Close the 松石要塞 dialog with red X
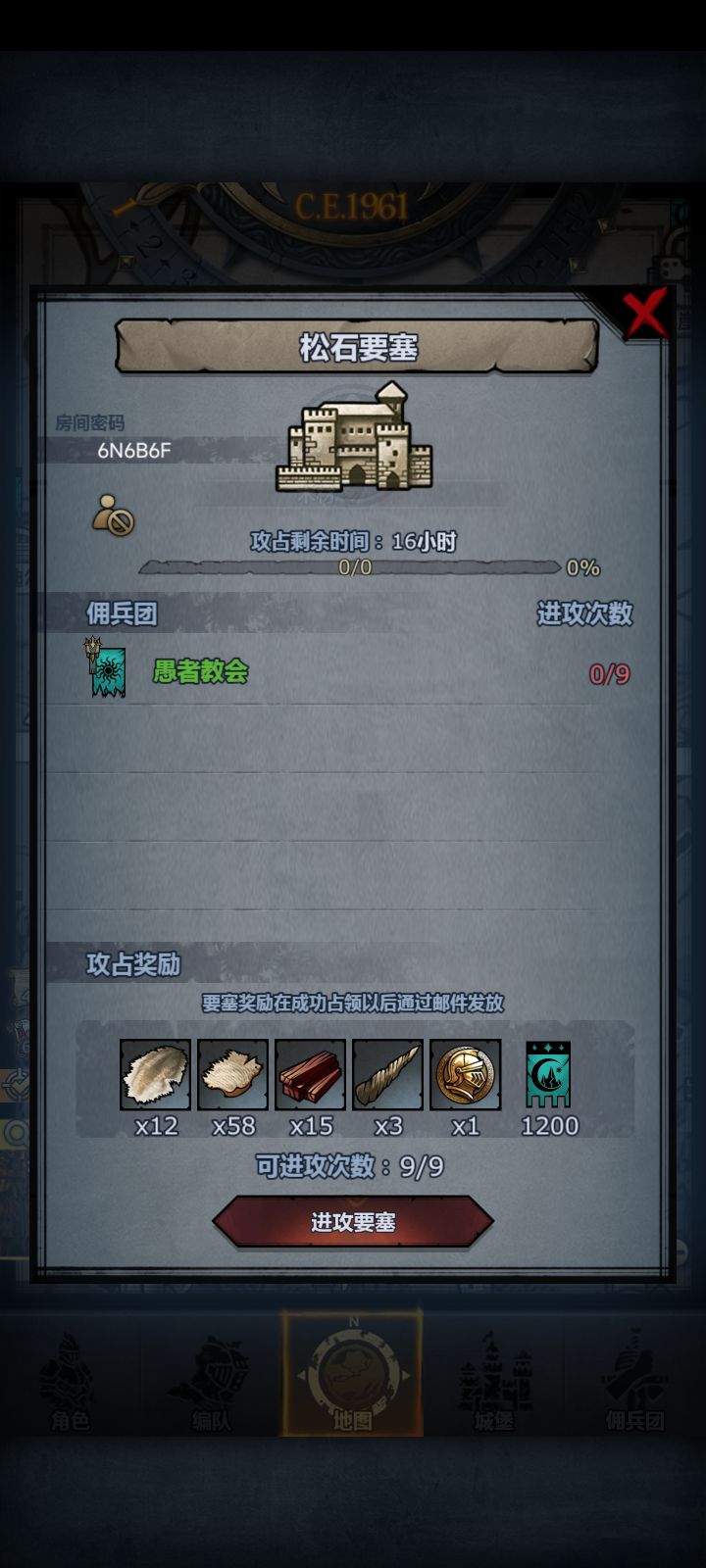Screen dimensions: 706x1568 [646, 314]
